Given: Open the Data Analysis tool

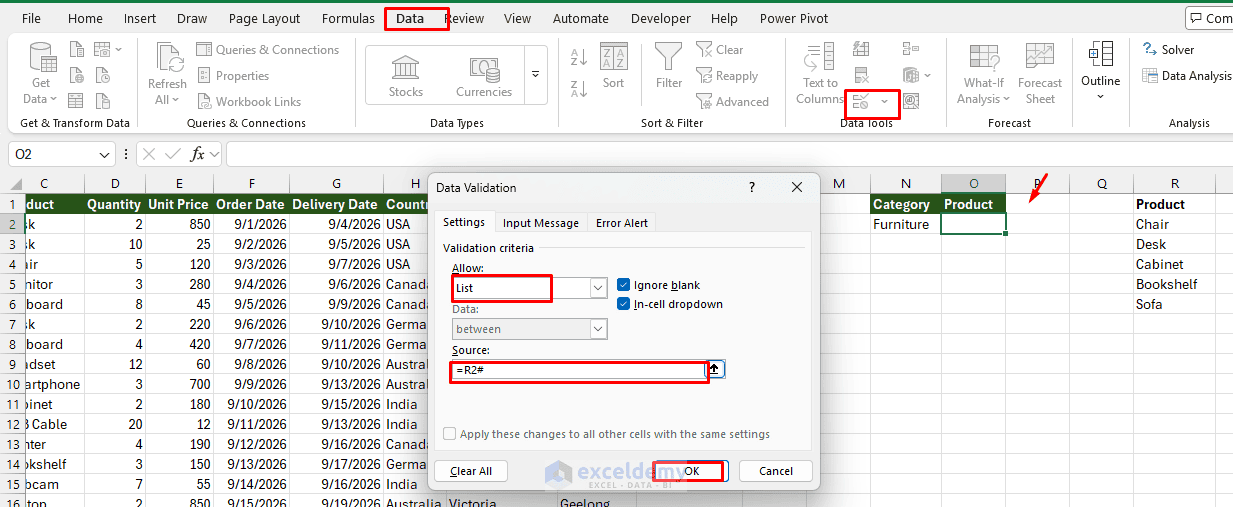Looking at the screenshot, I should point(1187,75).
